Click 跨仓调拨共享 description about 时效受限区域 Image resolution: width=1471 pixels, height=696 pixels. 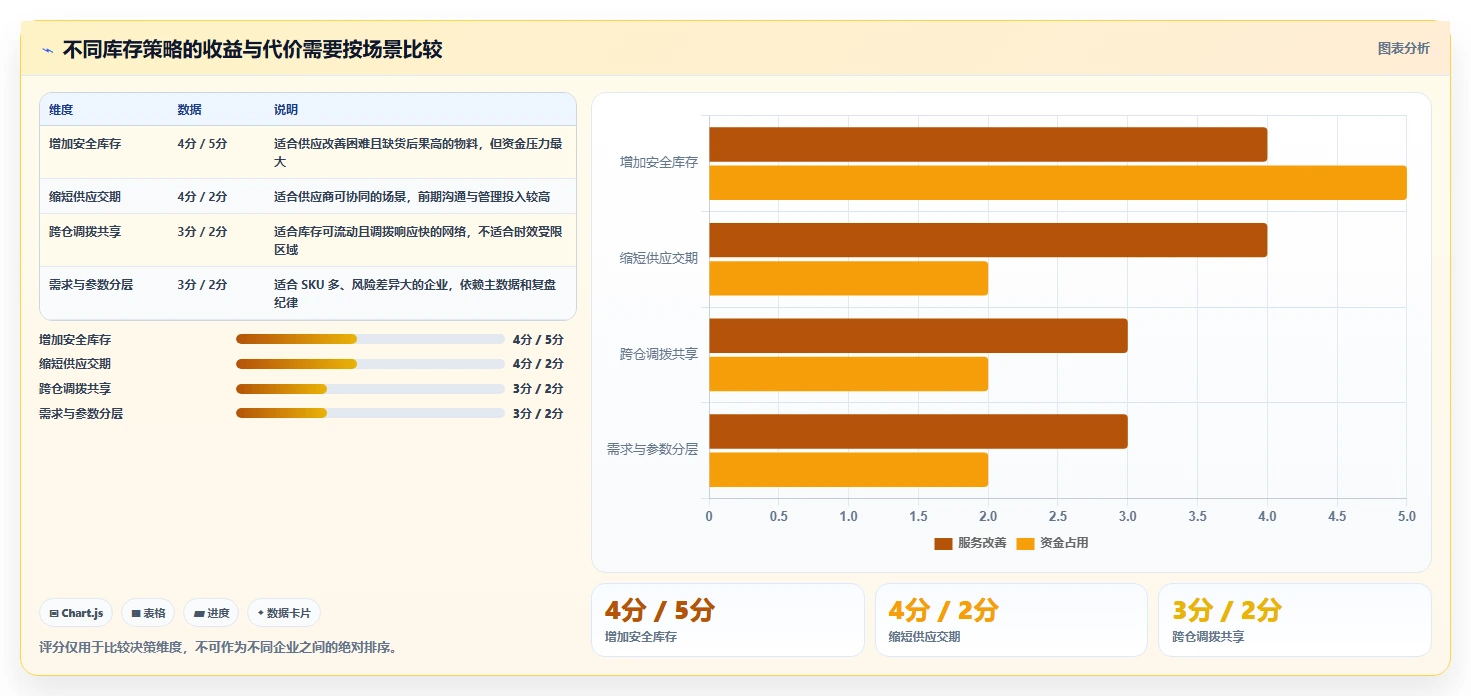click(419, 240)
